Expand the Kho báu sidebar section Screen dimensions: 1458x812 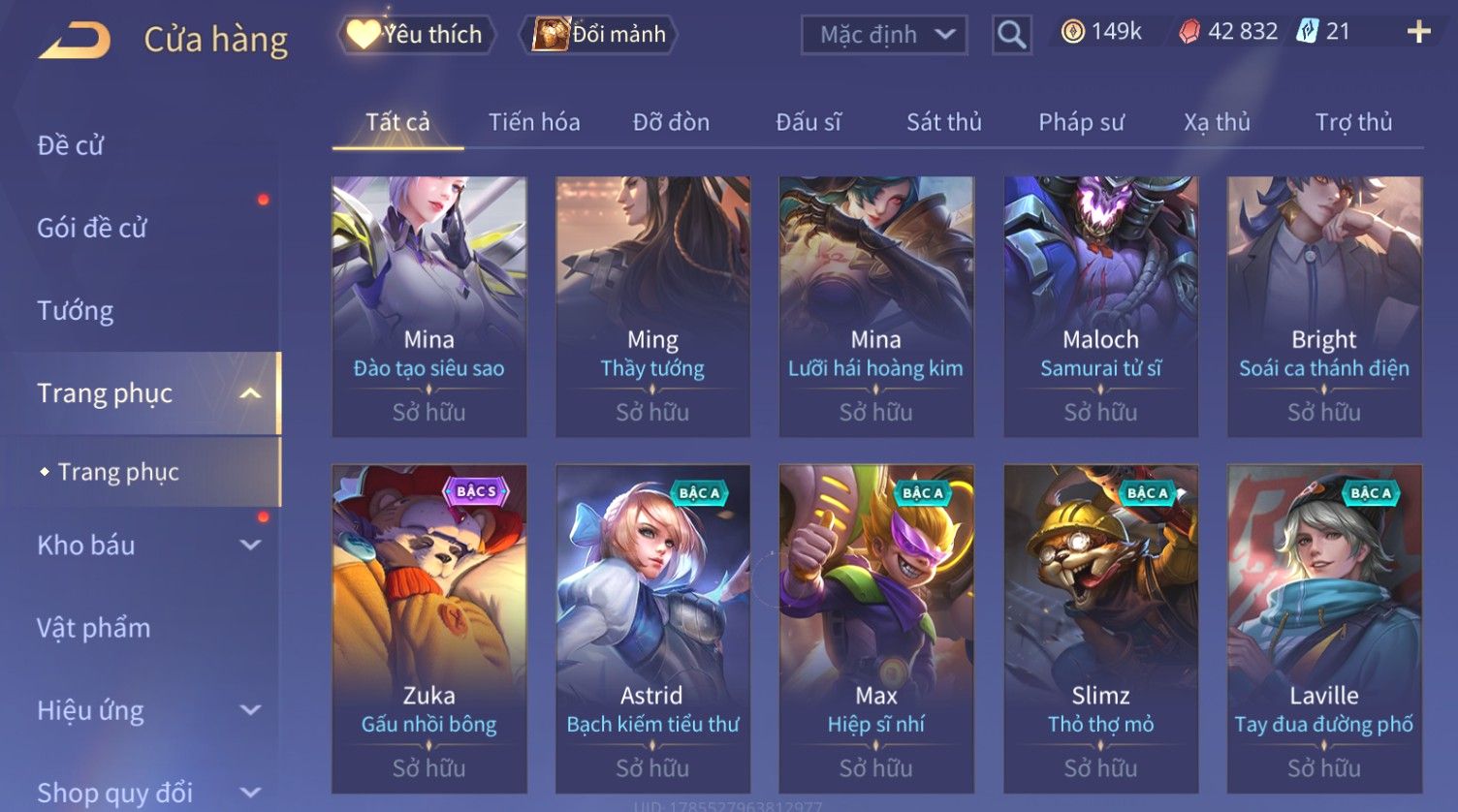(250, 546)
